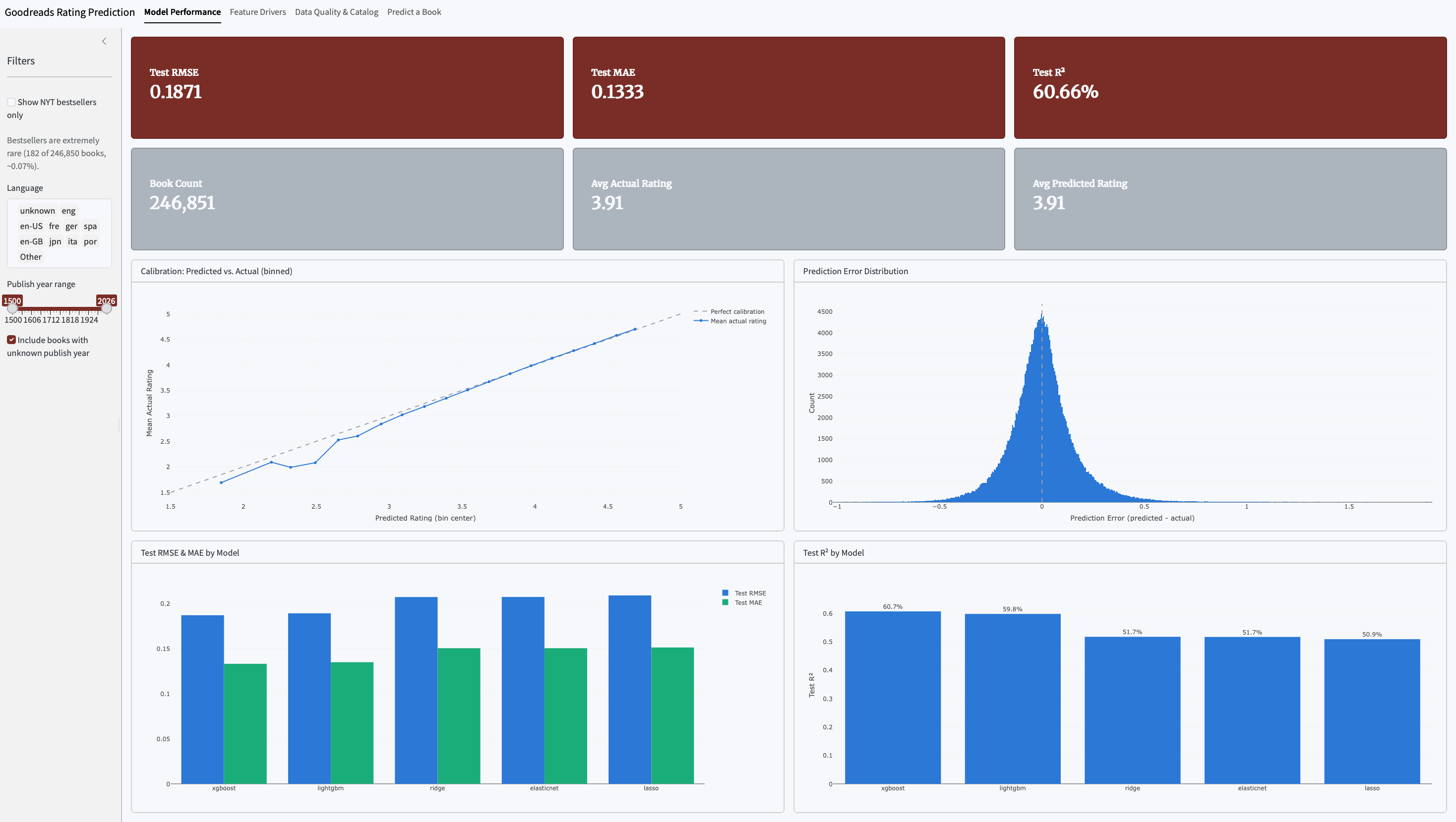Remove 'Other' language tag
Screen dimensions: 1456x822
pyautogui.click(x=31, y=256)
